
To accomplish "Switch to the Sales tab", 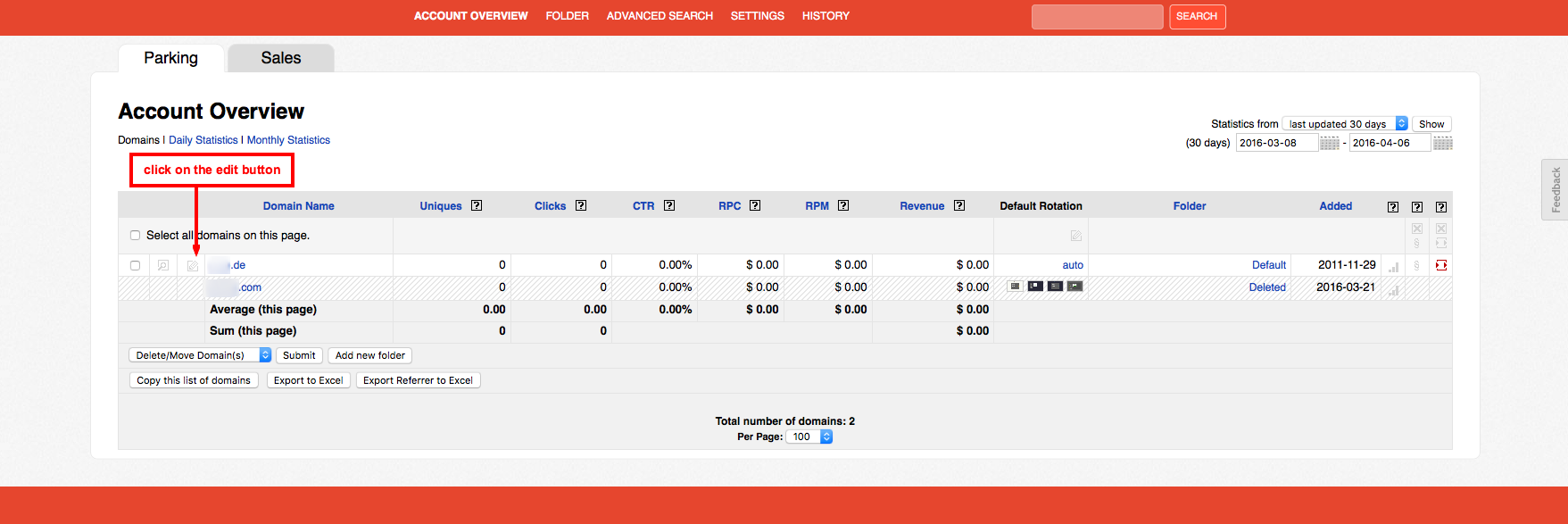I will click(x=280, y=58).
